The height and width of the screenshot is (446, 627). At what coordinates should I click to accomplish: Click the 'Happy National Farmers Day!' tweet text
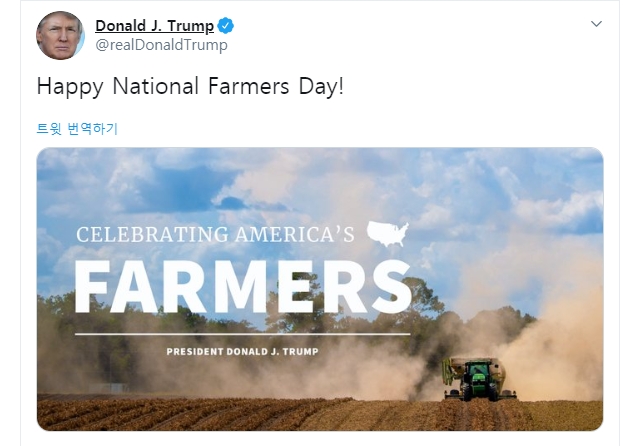[190, 86]
